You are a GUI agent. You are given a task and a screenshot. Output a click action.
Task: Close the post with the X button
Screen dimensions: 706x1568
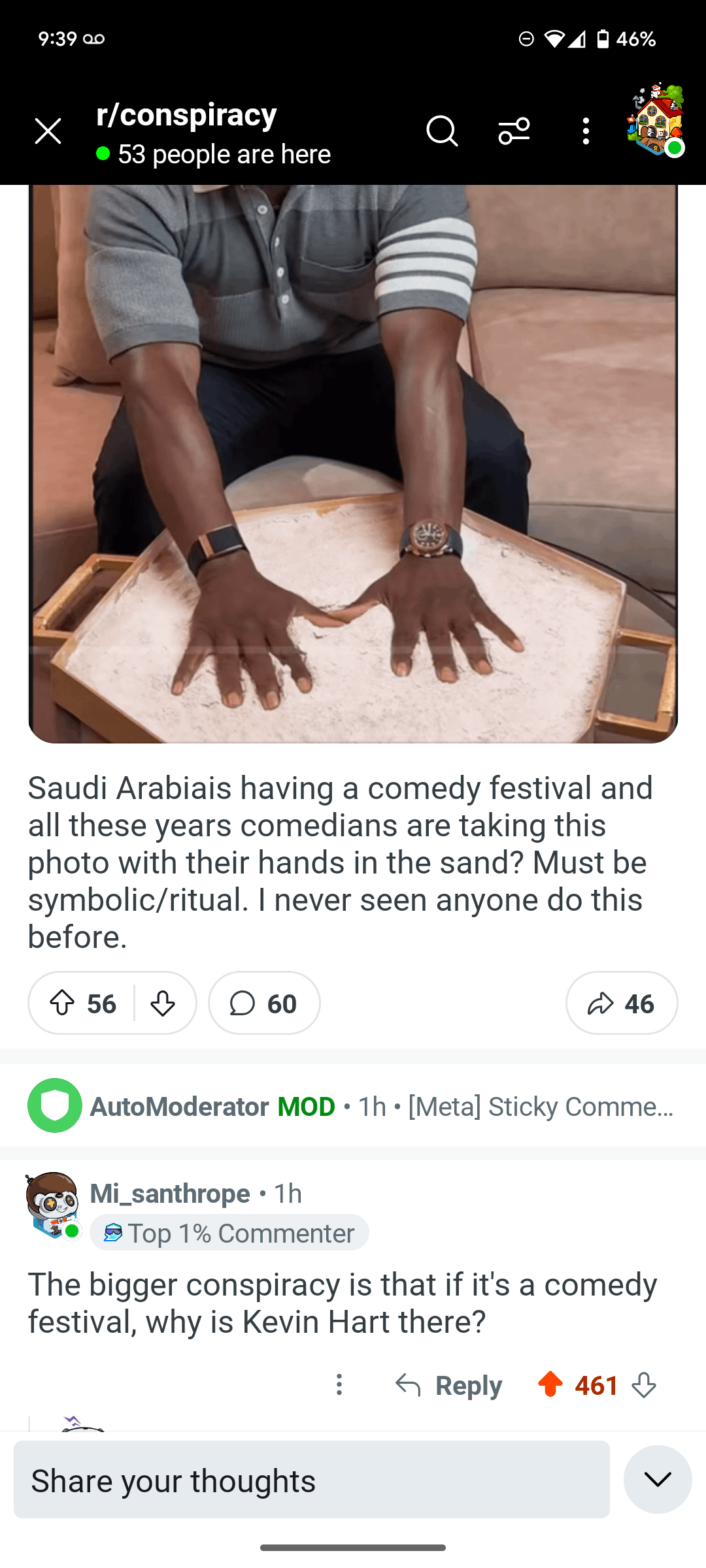(x=48, y=131)
